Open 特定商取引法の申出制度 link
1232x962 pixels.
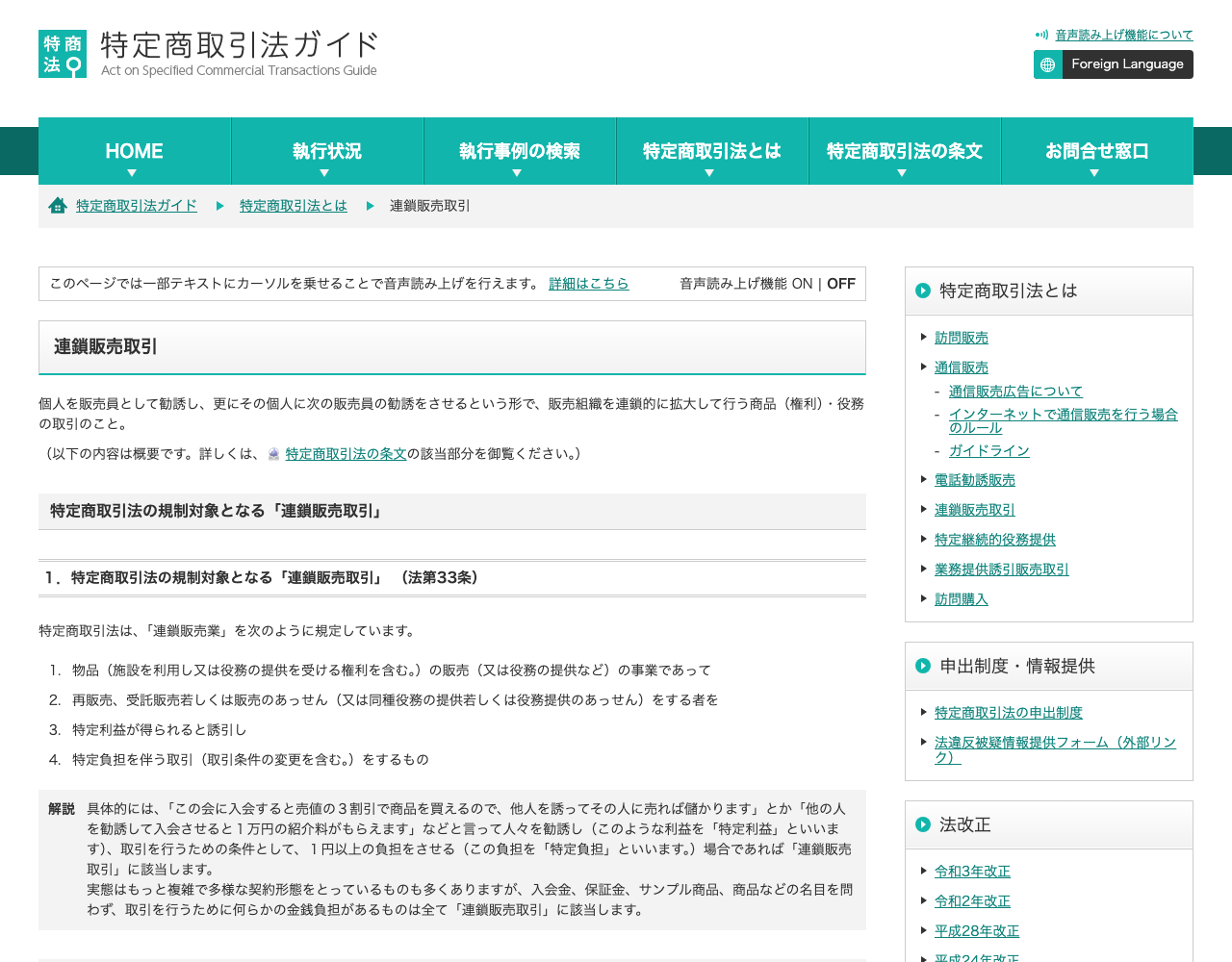tap(1009, 713)
